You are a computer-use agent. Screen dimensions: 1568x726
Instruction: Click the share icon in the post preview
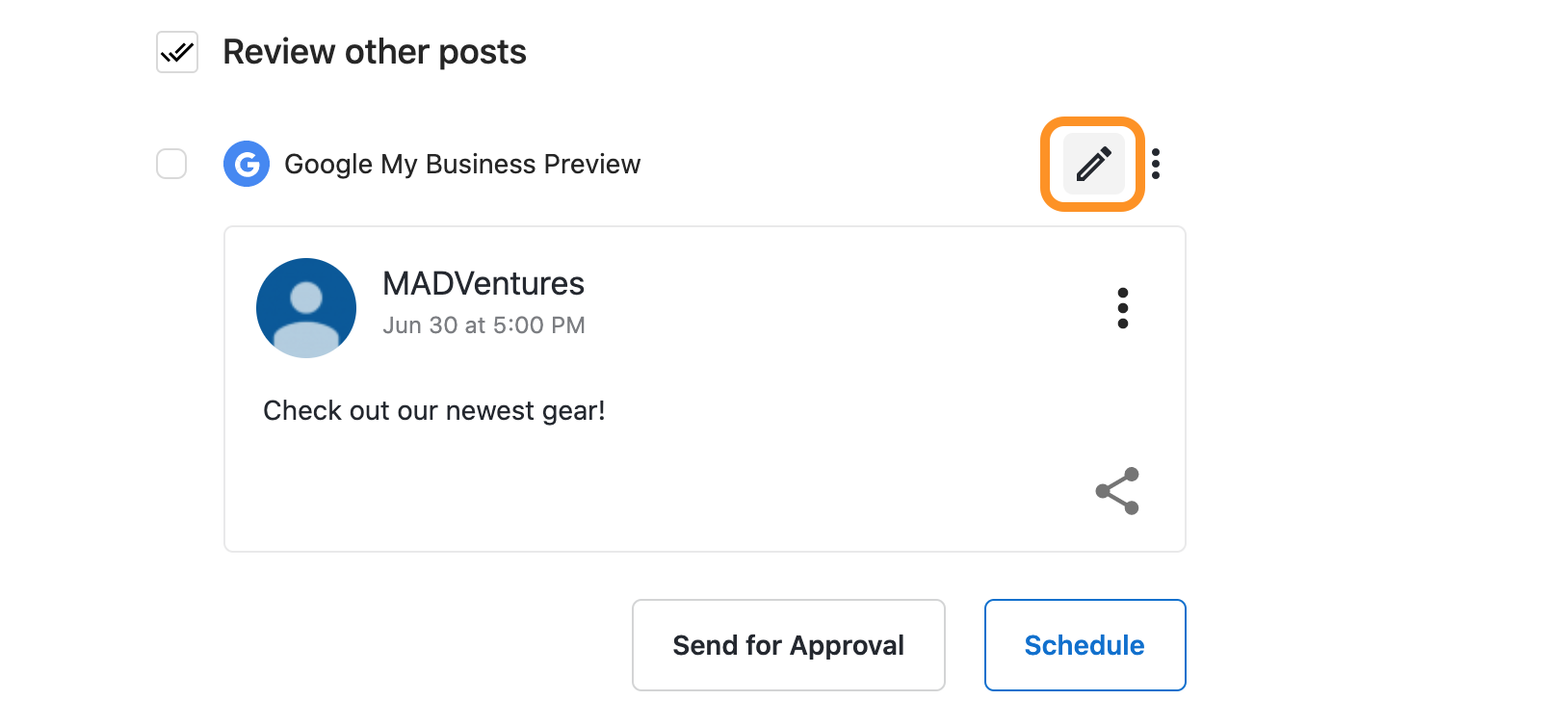click(1117, 491)
